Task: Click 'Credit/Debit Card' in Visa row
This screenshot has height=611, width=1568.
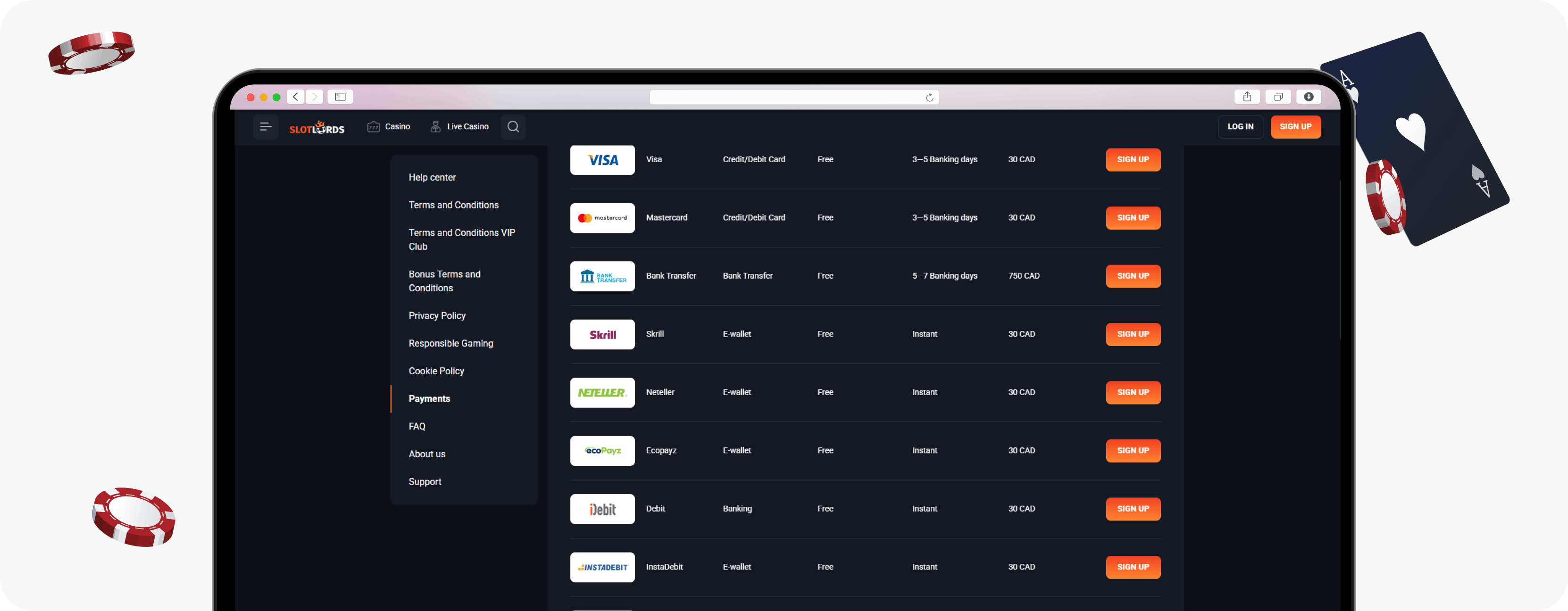Action: pyautogui.click(x=753, y=159)
